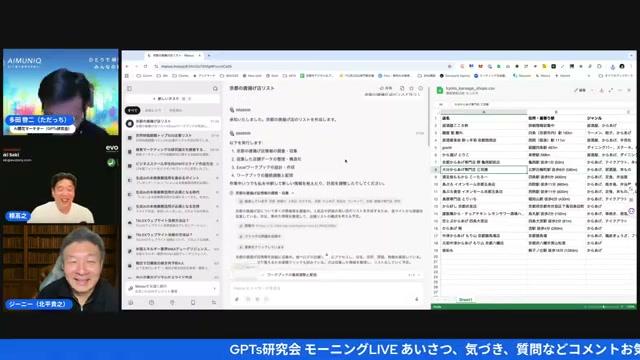
Task: Select the すべて filter tab
Action: (x=132, y=110)
